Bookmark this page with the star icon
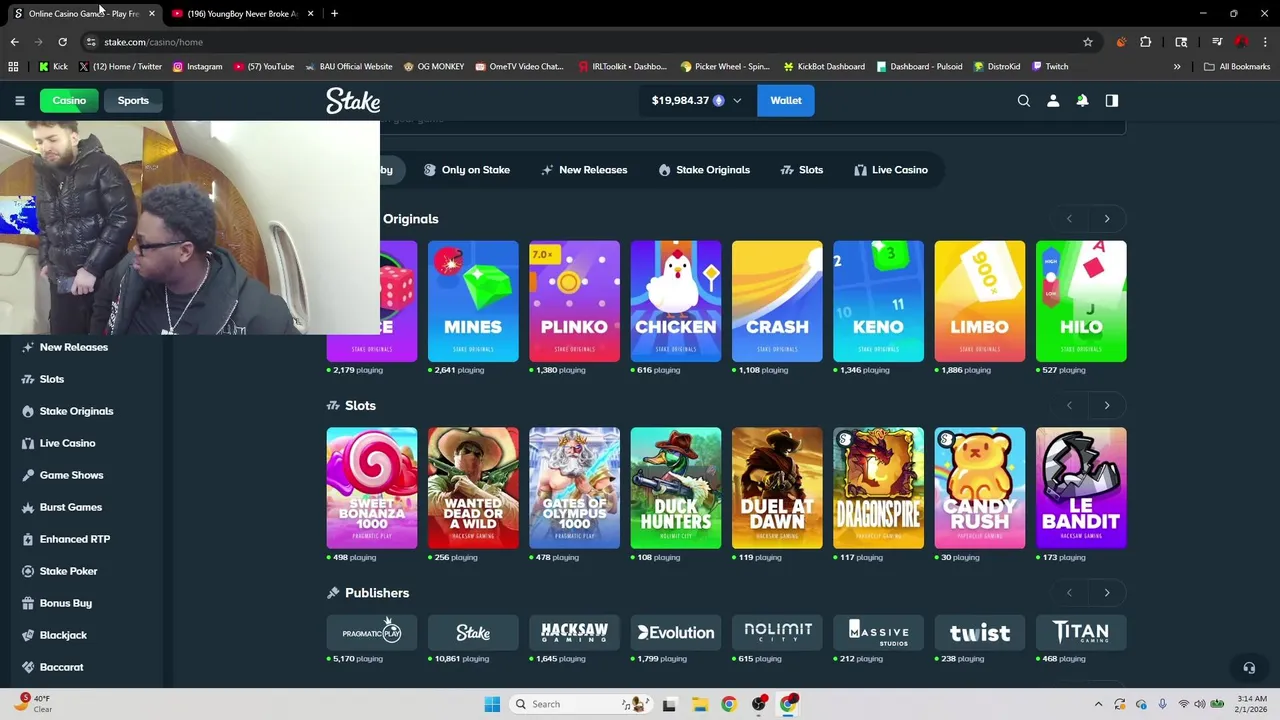This screenshot has height=720, width=1280. click(1088, 42)
